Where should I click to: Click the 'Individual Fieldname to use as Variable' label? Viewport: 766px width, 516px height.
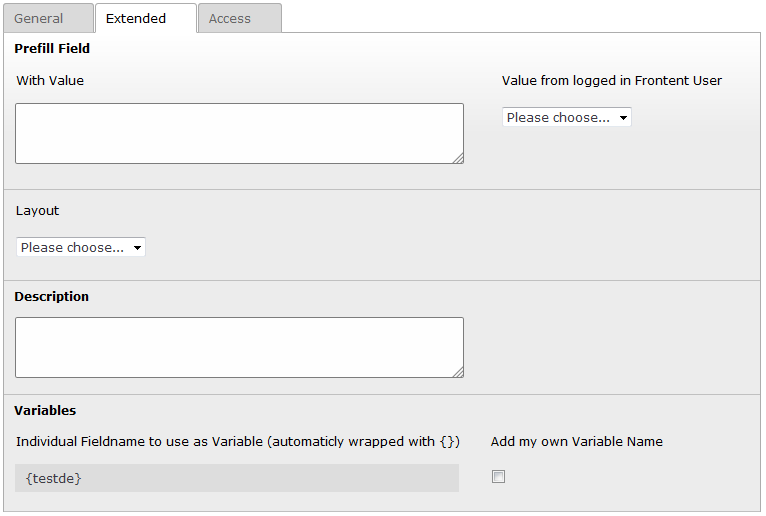pyautogui.click(x=238, y=441)
